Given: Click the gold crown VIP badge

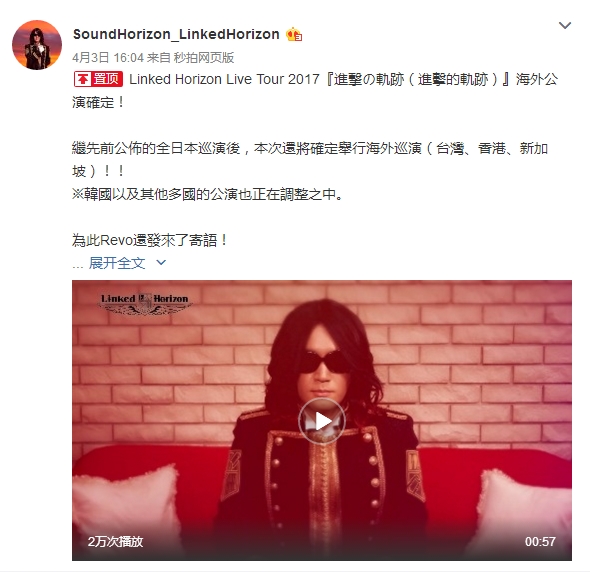Looking at the screenshot, I should pyautogui.click(x=294, y=35).
